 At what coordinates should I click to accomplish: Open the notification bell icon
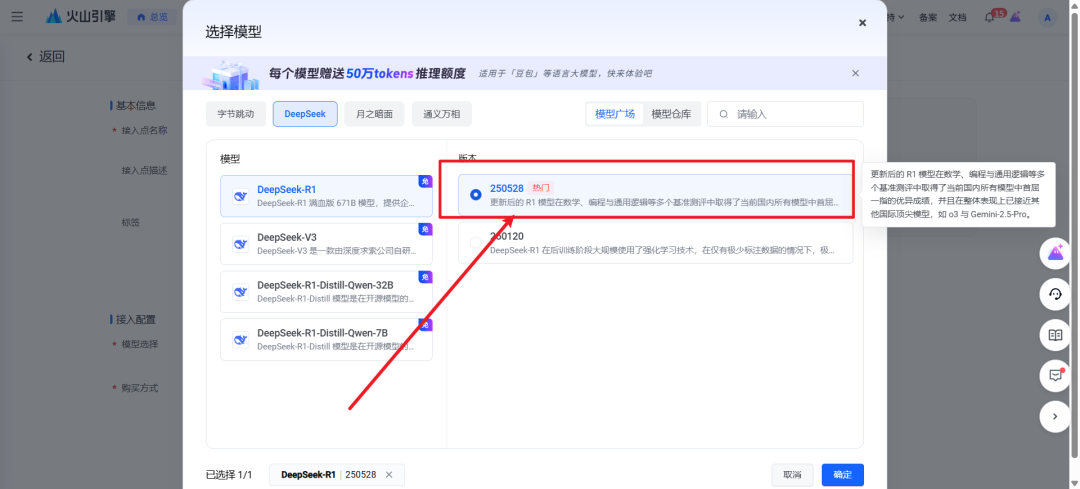(989, 18)
